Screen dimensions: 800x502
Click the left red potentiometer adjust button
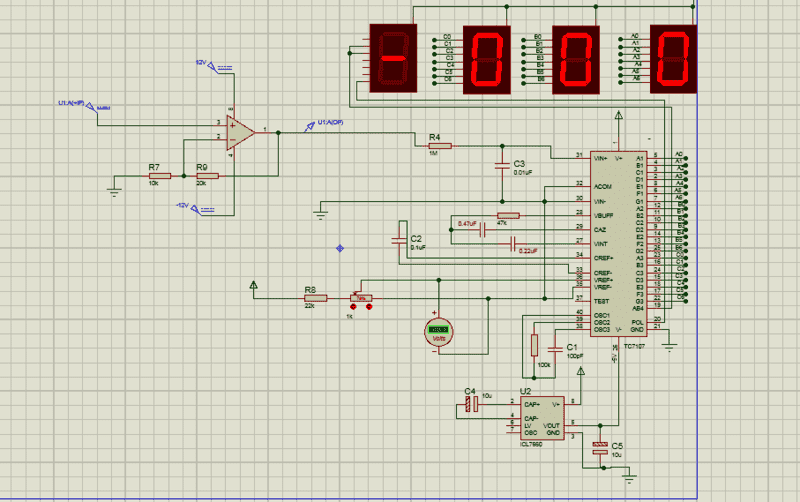click(353, 307)
